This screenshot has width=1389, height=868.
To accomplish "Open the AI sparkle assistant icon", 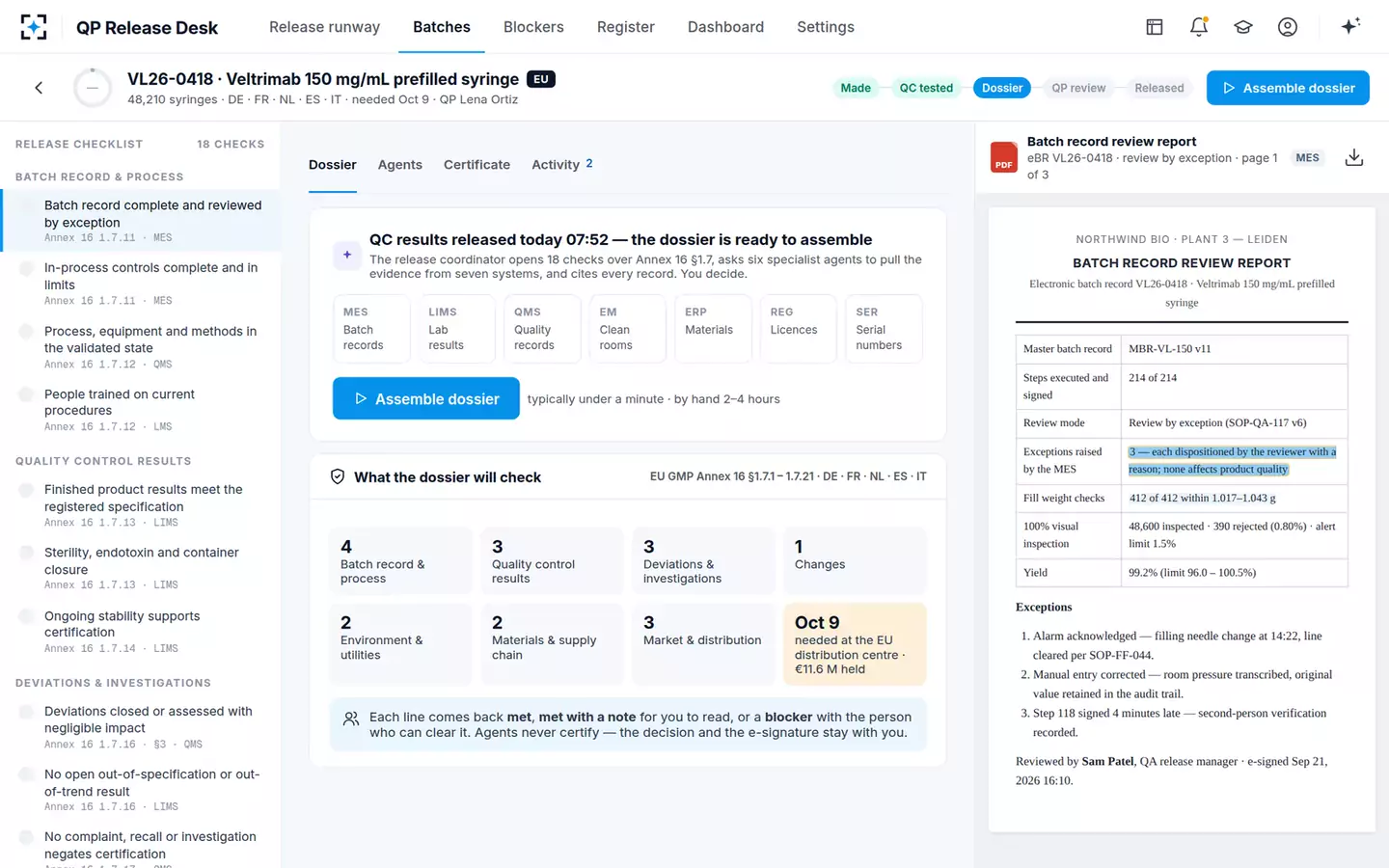I will (1350, 26).
